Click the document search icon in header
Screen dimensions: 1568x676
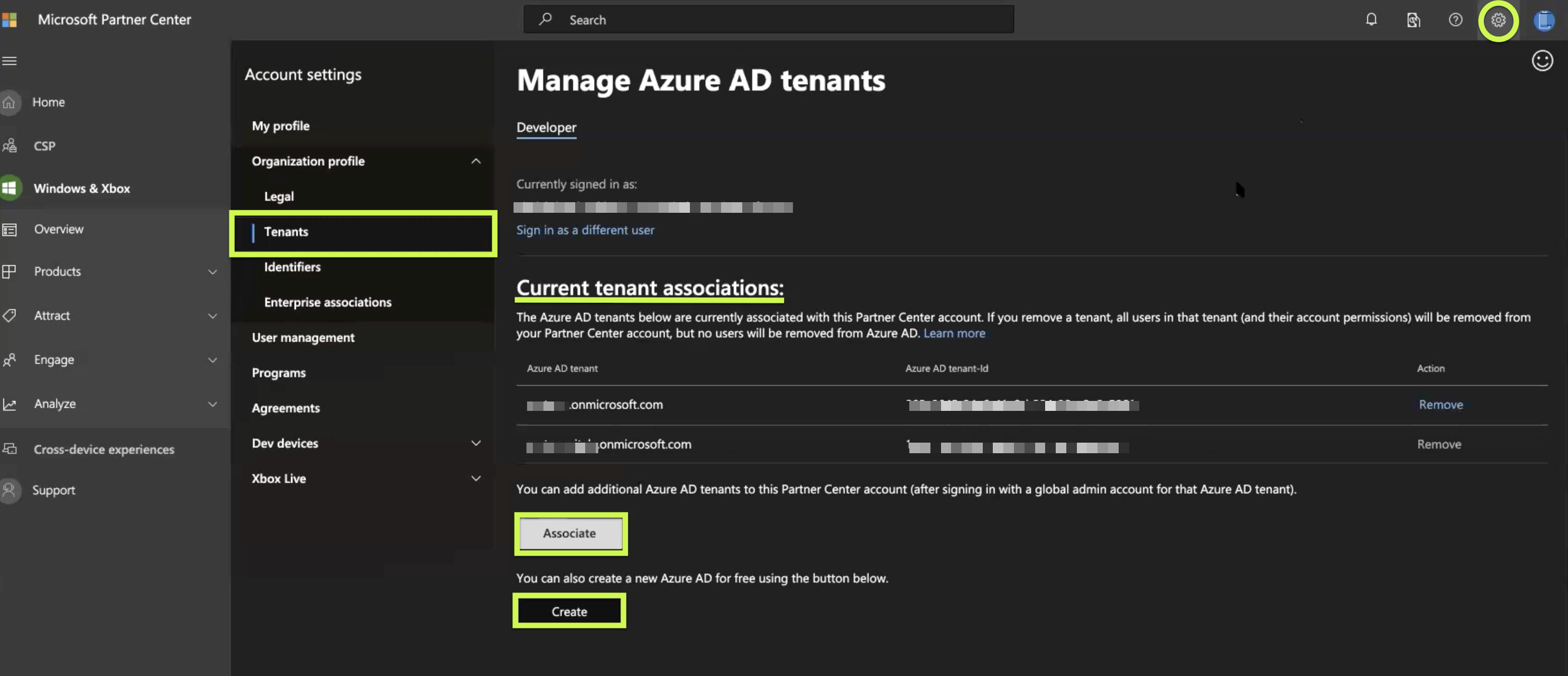point(1413,20)
